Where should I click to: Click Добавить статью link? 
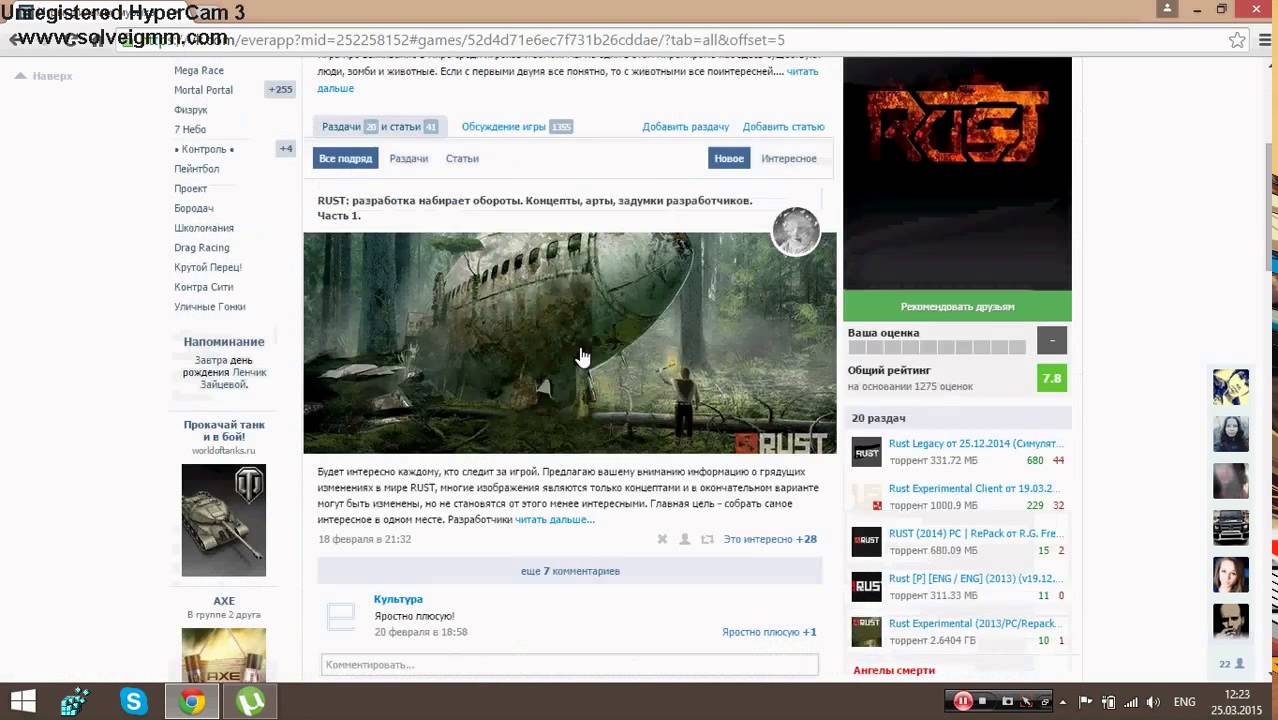[x=783, y=127]
